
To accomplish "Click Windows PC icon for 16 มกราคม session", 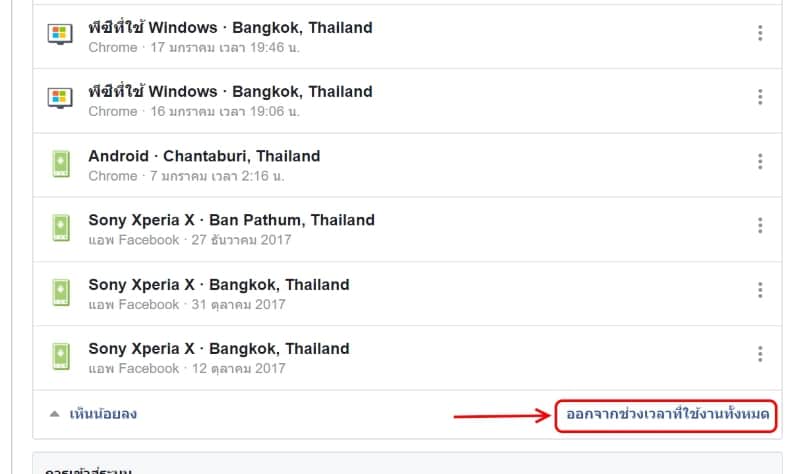I will click(60, 99).
